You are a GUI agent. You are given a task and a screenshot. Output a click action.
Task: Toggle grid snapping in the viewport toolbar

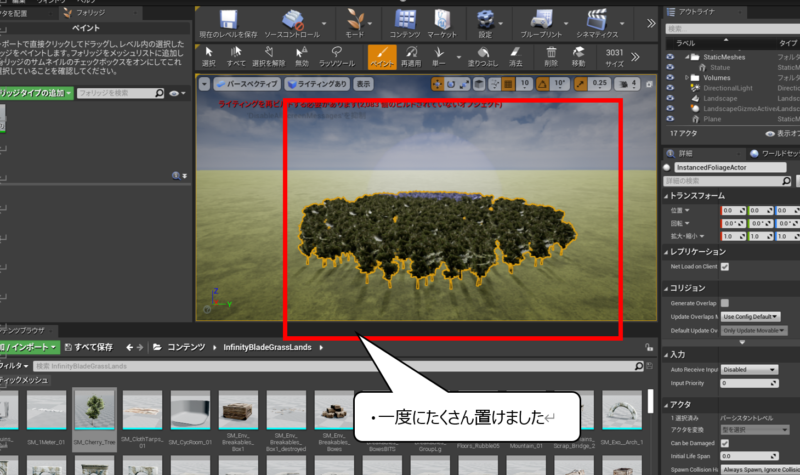[x=508, y=84]
